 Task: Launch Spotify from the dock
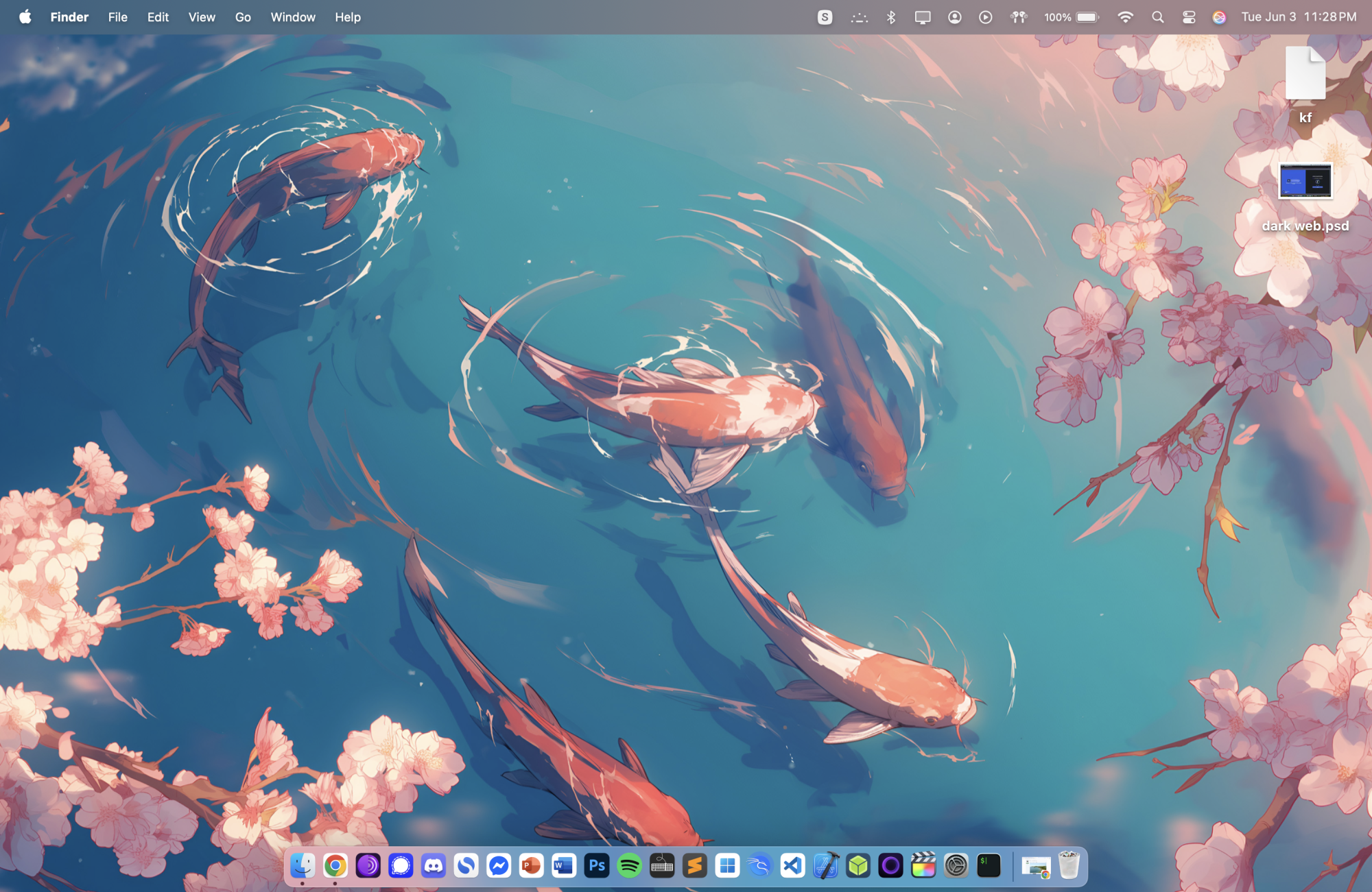[629, 866]
